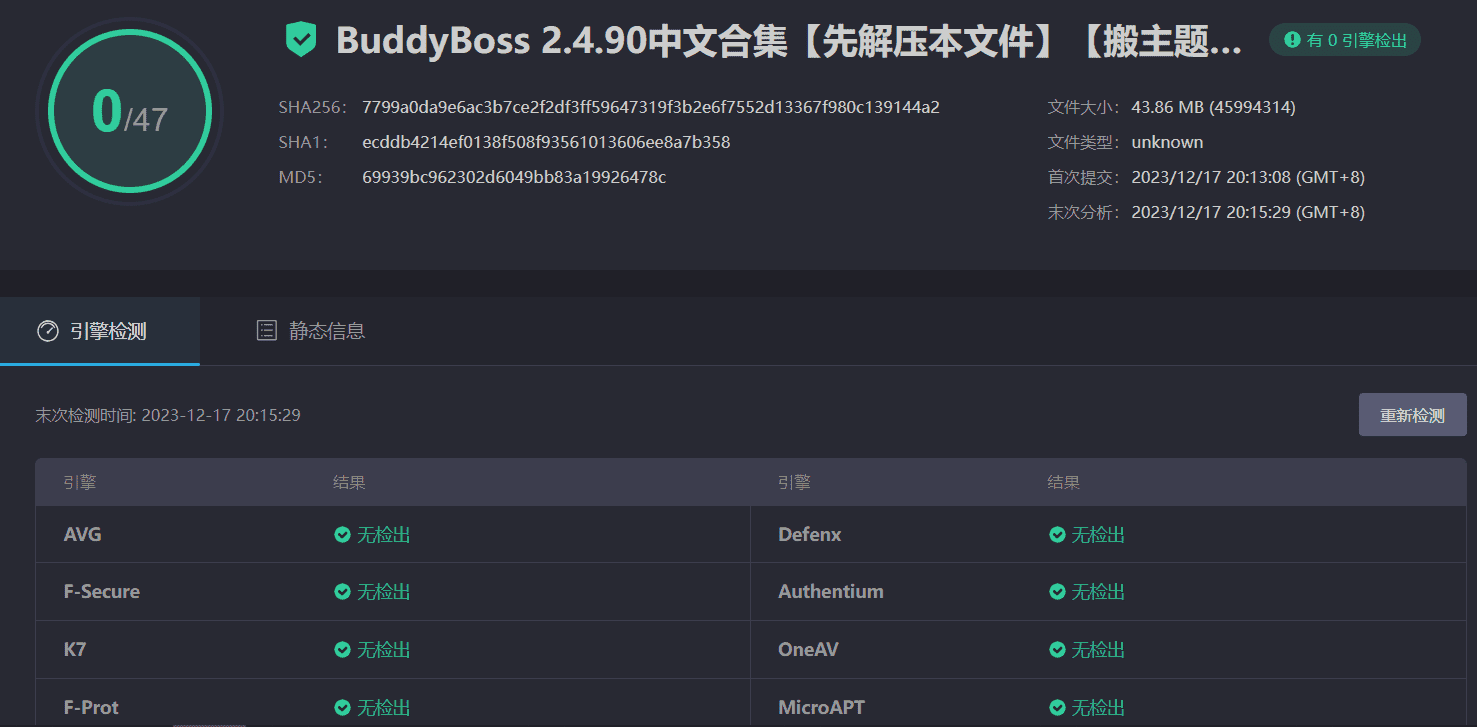Click the file type value unknown
Image resolution: width=1477 pixels, height=727 pixels.
pos(1167,142)
